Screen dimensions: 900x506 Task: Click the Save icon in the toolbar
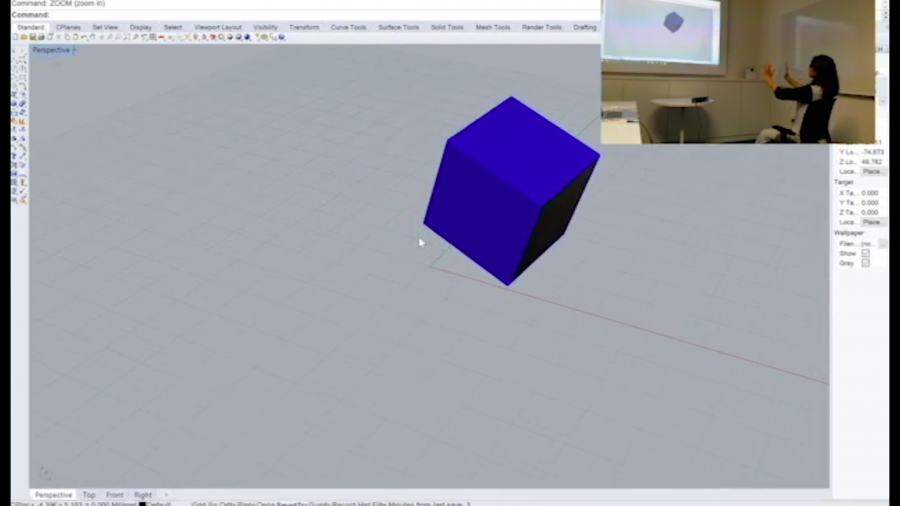tap(33, 37)
